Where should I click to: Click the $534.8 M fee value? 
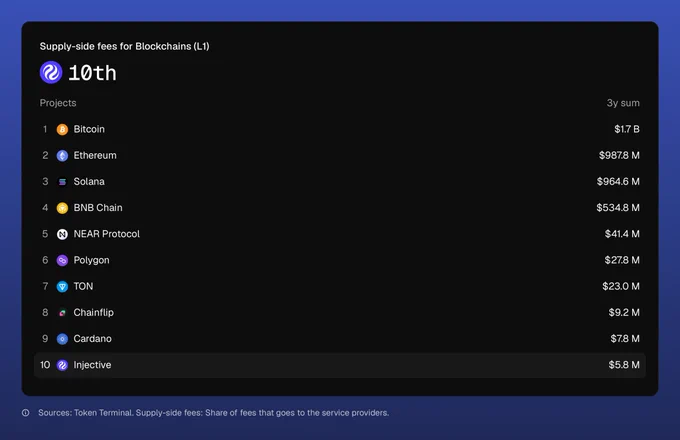[618, 208]
